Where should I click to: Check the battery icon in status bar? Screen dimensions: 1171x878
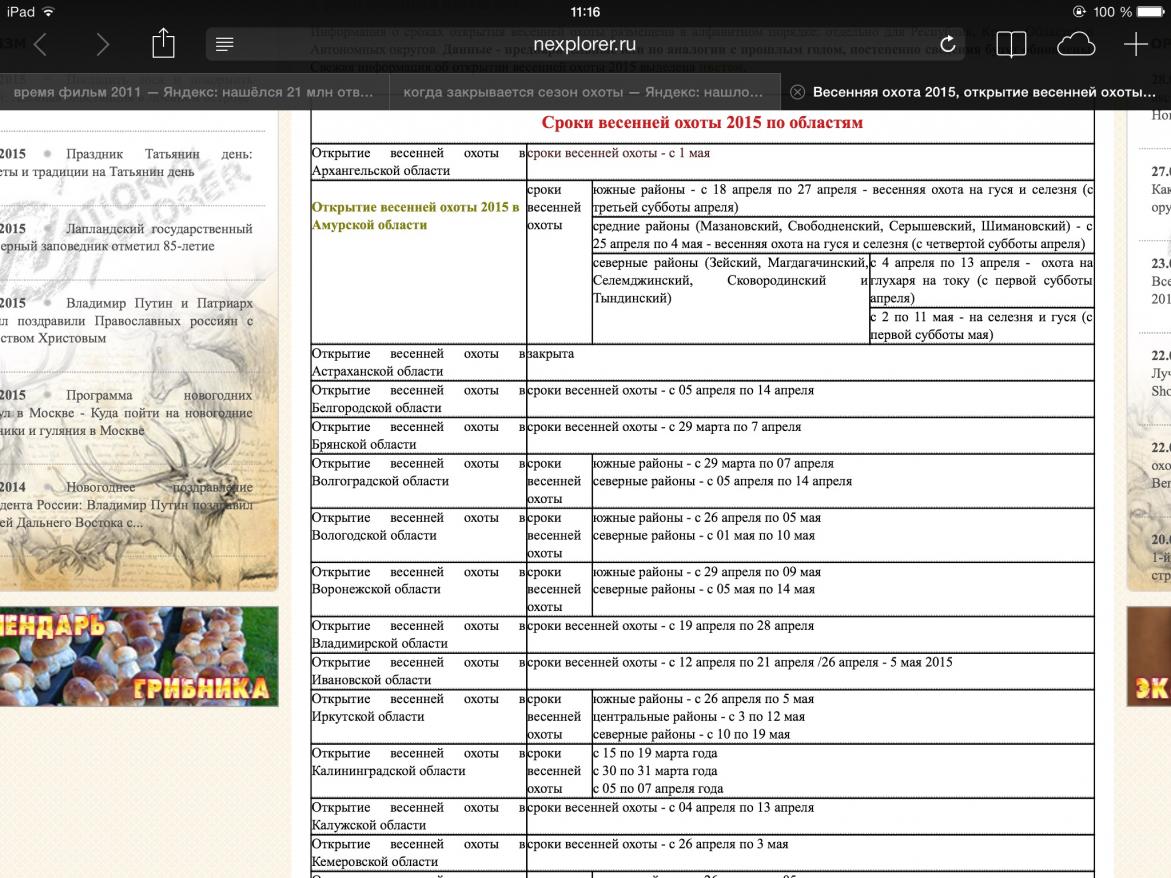(x=1149, y=12)
